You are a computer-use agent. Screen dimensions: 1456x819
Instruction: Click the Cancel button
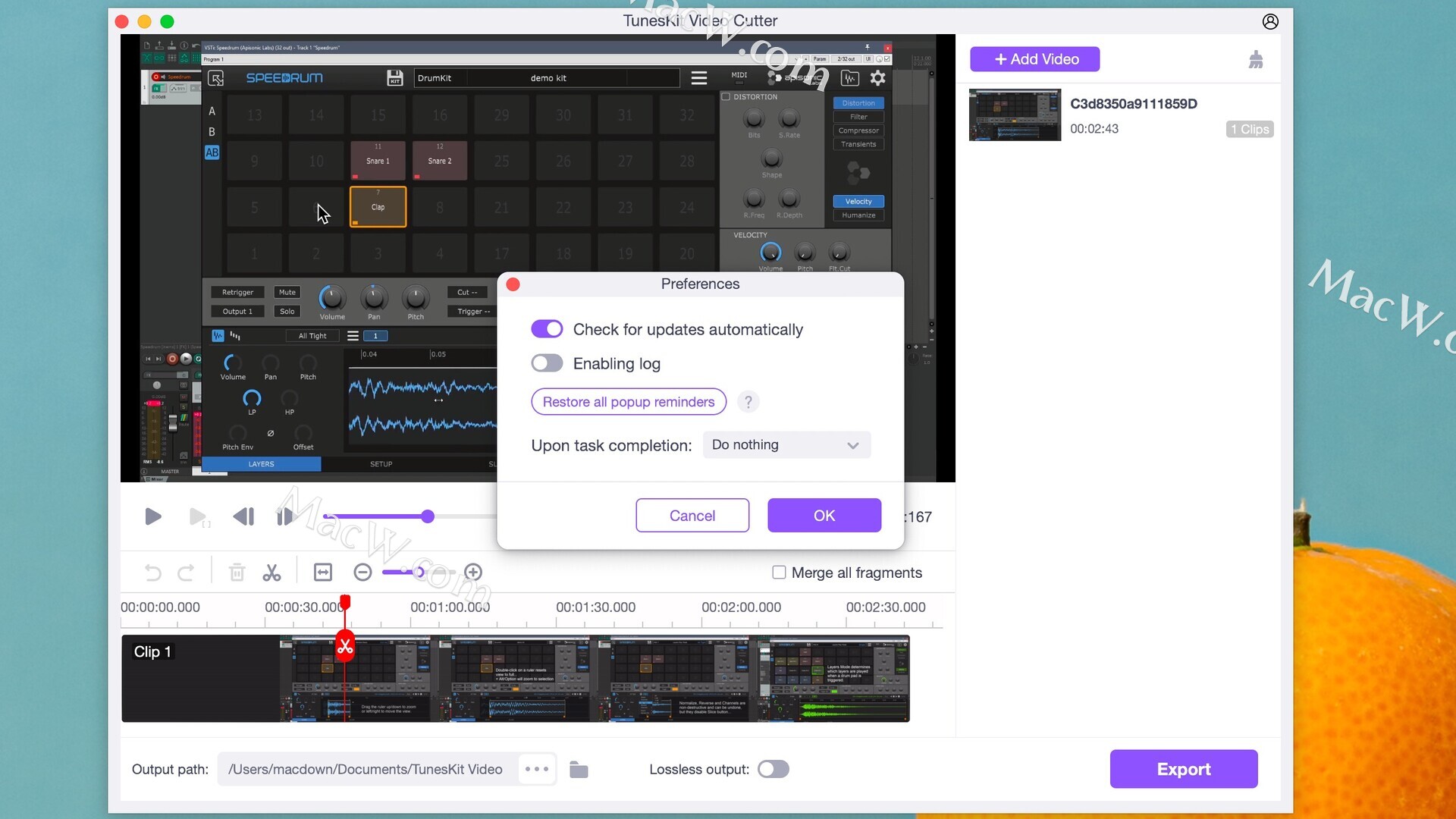click(x=692, y=516)
